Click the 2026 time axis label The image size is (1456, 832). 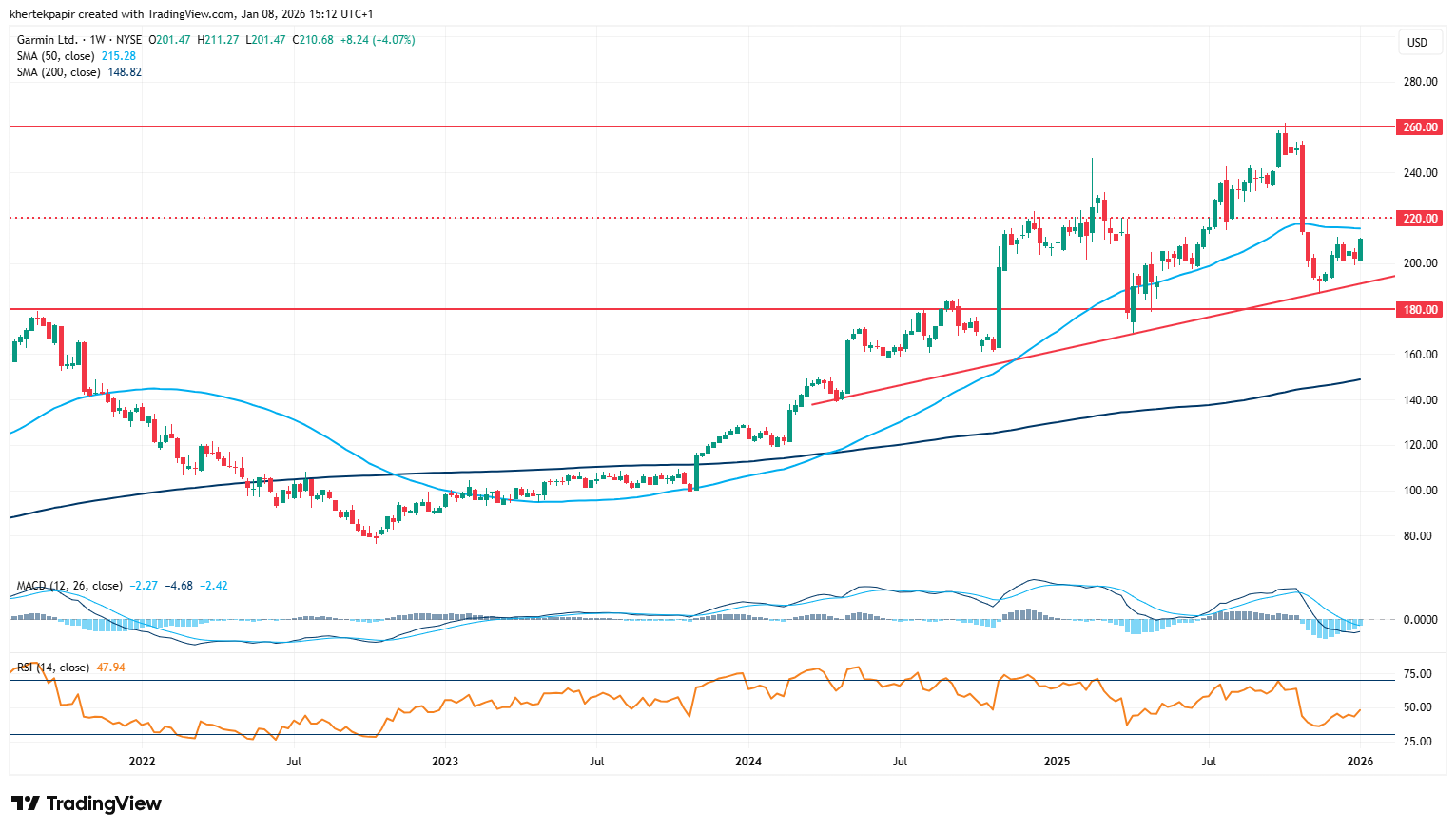(1360, 762)
